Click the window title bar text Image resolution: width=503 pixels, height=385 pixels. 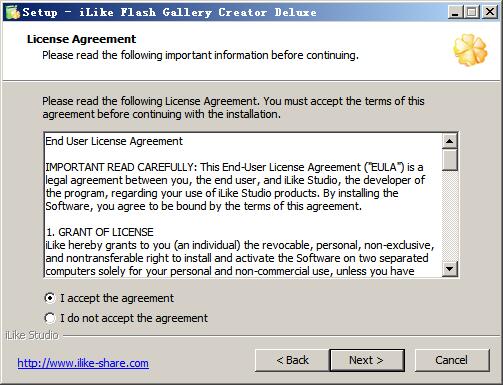[169, 12]
